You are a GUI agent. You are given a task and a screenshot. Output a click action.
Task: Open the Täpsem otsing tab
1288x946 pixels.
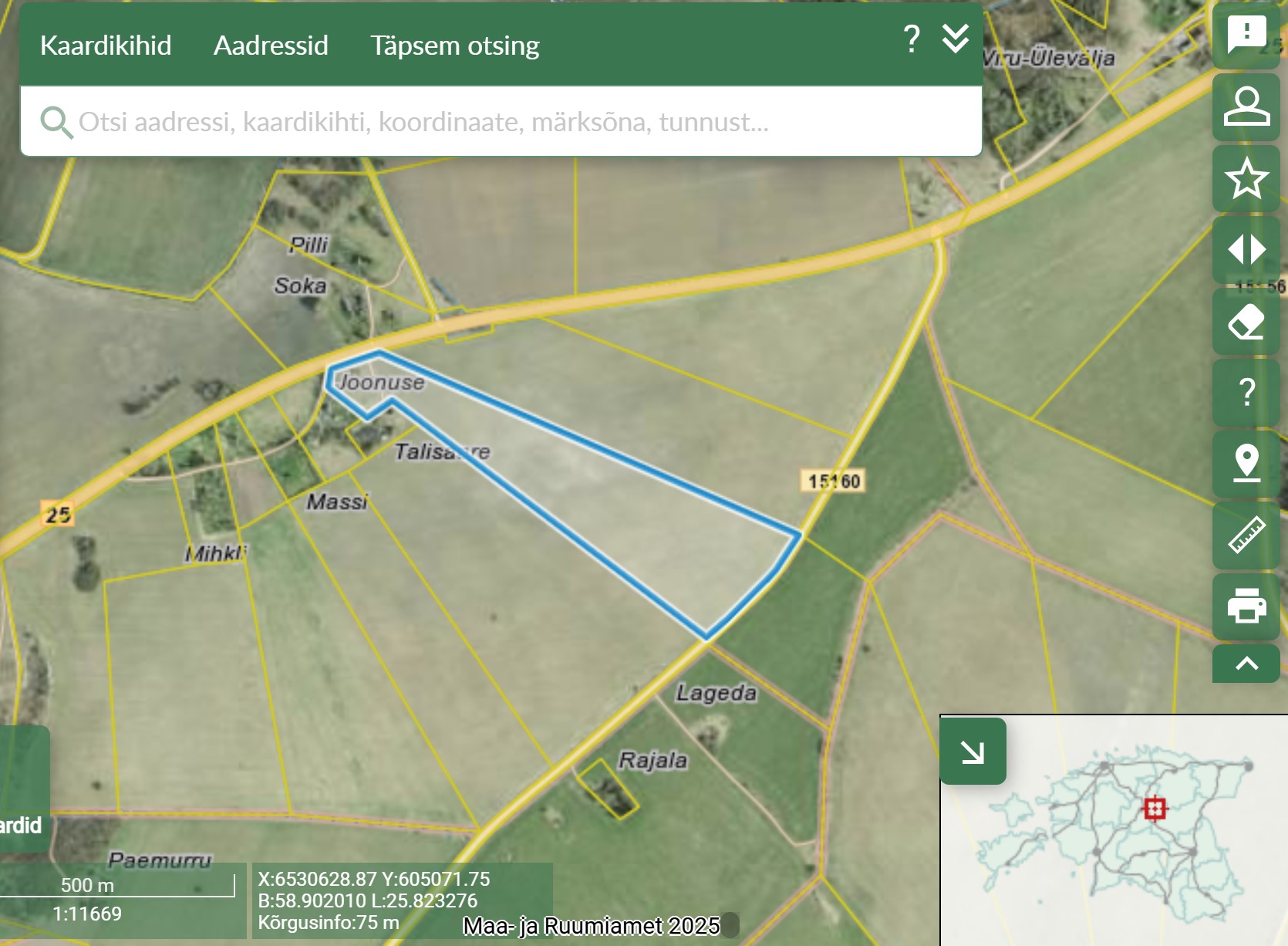pyautogui.click(x=454, y=46)
